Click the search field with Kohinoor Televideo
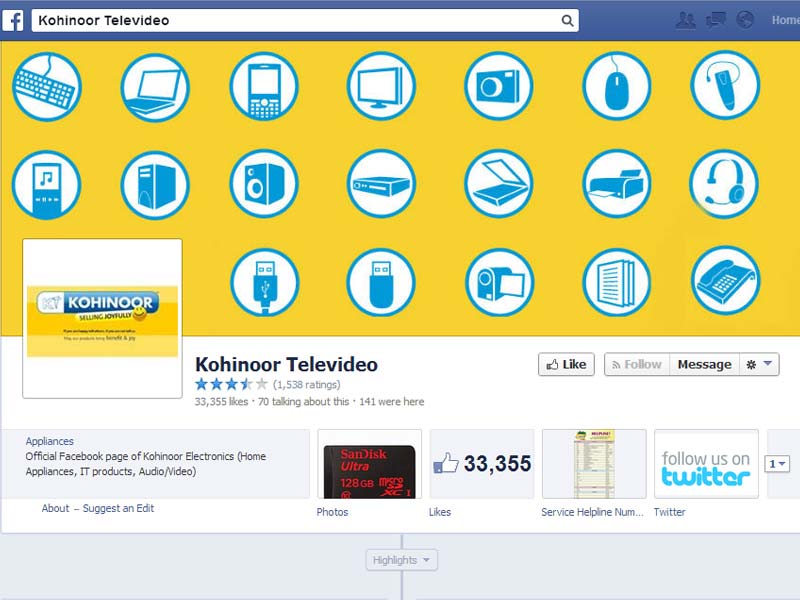Screen dimensions: 800x600 point(305,20)
